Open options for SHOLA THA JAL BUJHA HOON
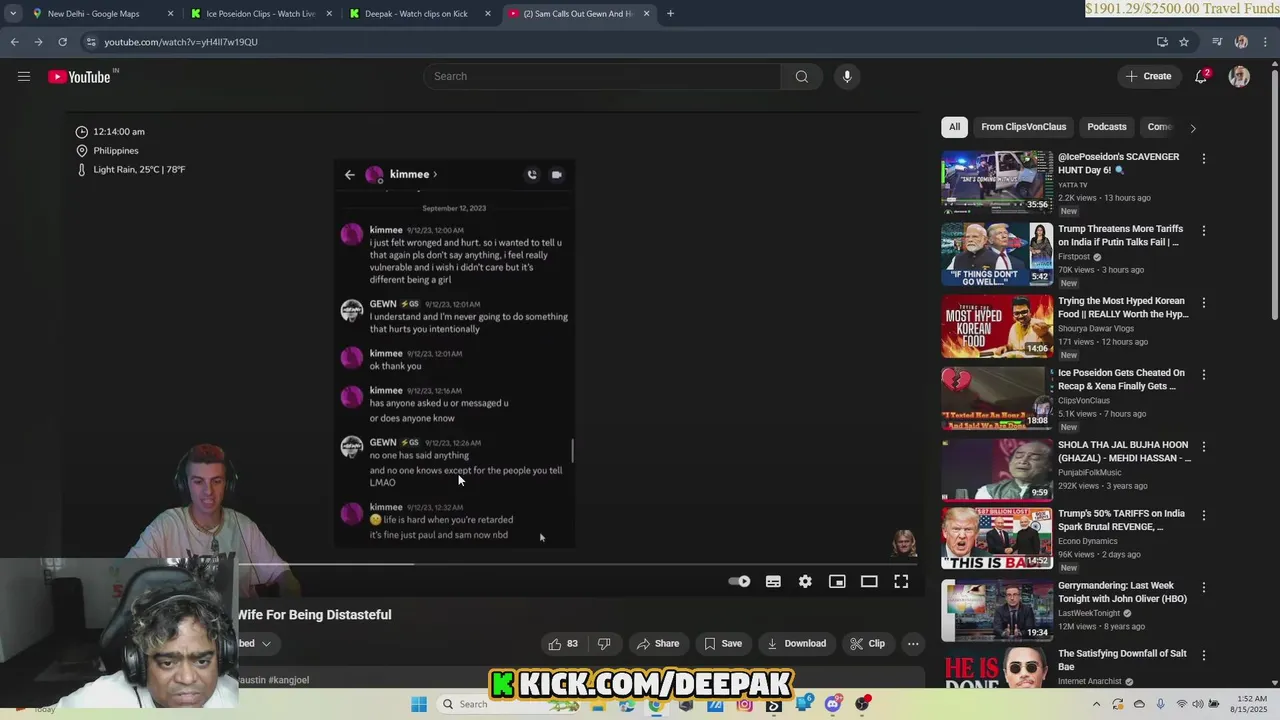This screenshot has height=720, width=1280. pos(1204,447)
